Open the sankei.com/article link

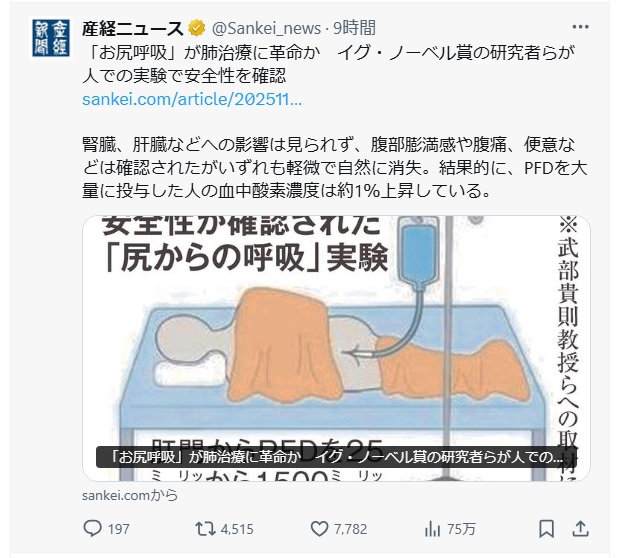(192, 99)
